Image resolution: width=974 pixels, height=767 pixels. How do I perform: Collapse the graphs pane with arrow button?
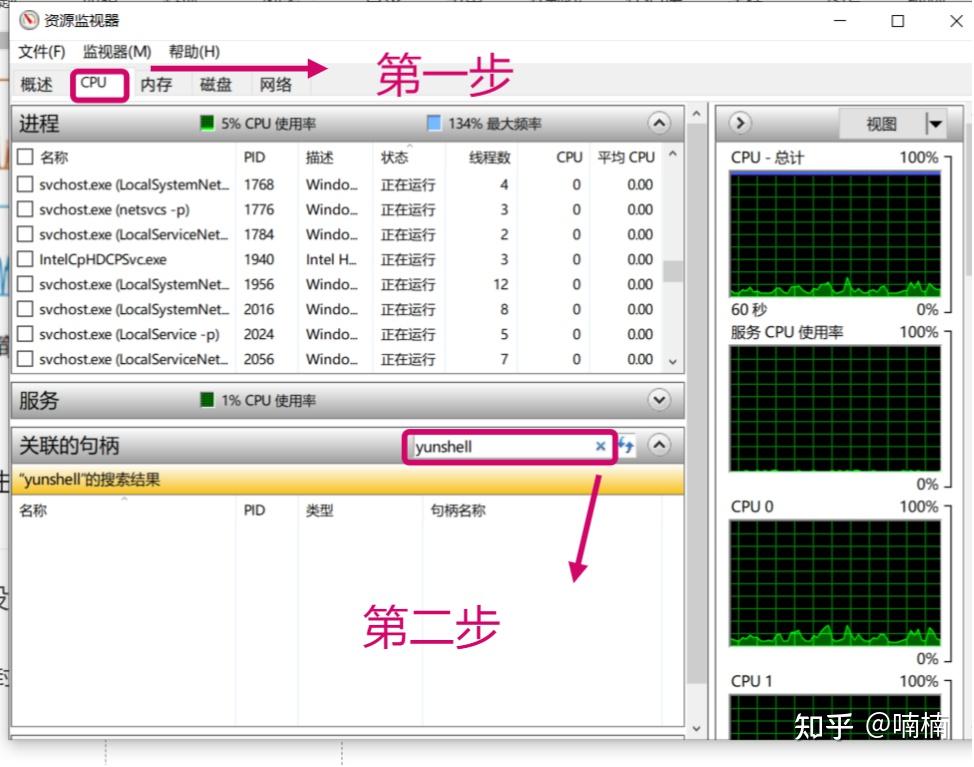[x=740, y=123]
